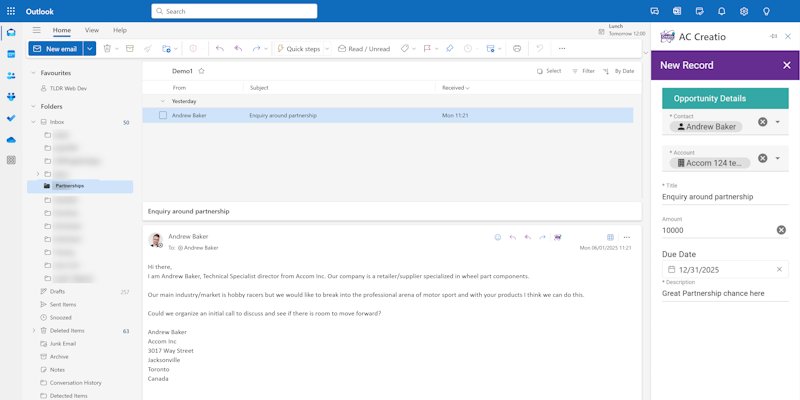Open the Contact field dropdown arrow
The image size is (800, 400).
(778, 122)
